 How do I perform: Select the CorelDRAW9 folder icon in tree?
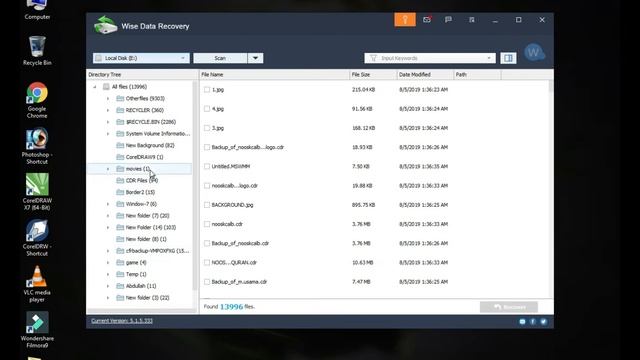tap(120, 157)
